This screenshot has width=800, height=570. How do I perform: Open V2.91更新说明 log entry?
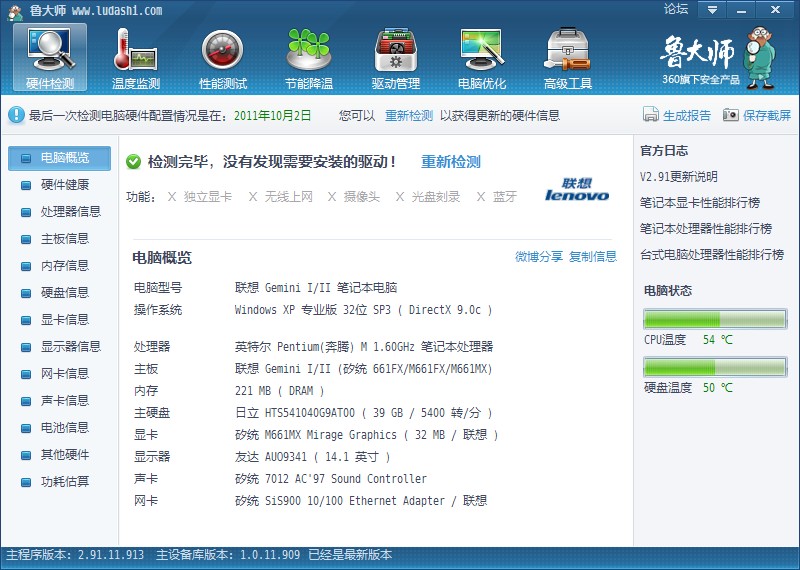[679, 177]
